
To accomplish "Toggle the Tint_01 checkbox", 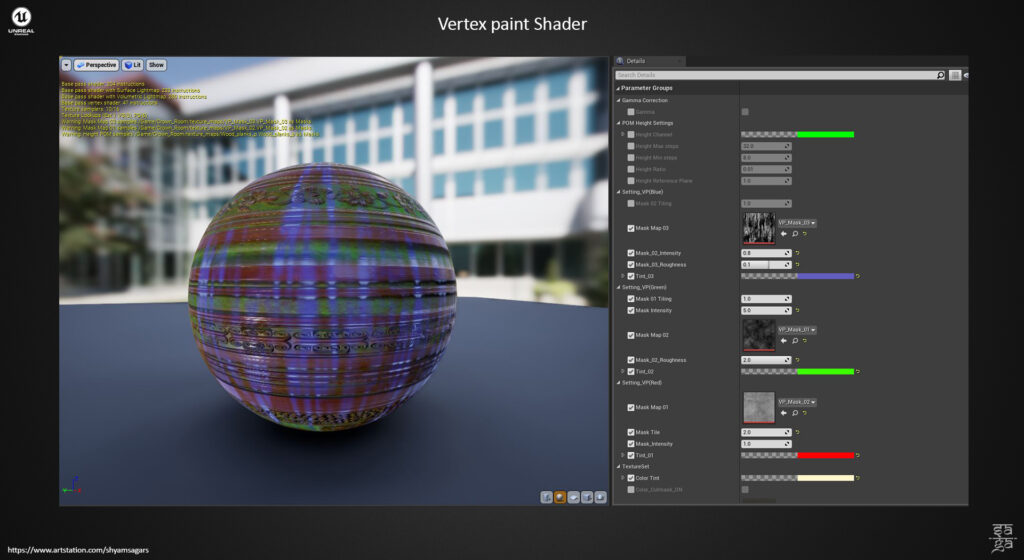I will [631, 456].
